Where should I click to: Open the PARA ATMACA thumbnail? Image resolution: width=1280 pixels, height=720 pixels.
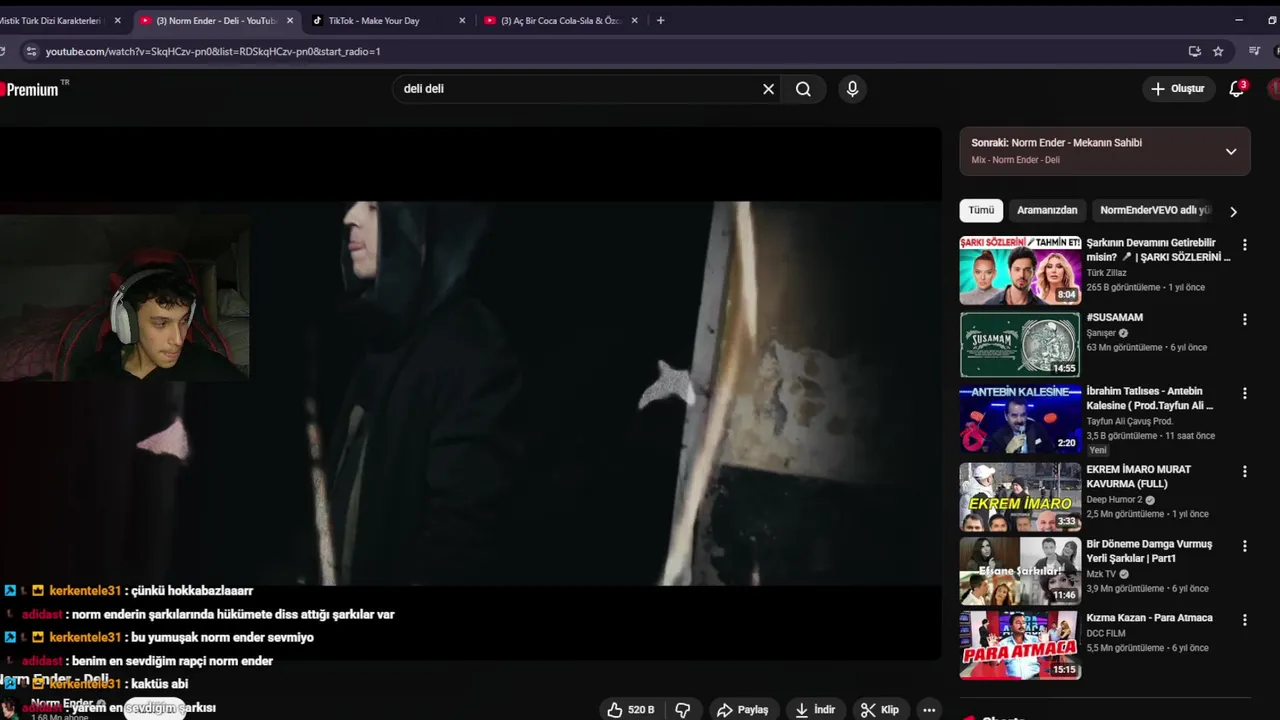pos(1020,646)
